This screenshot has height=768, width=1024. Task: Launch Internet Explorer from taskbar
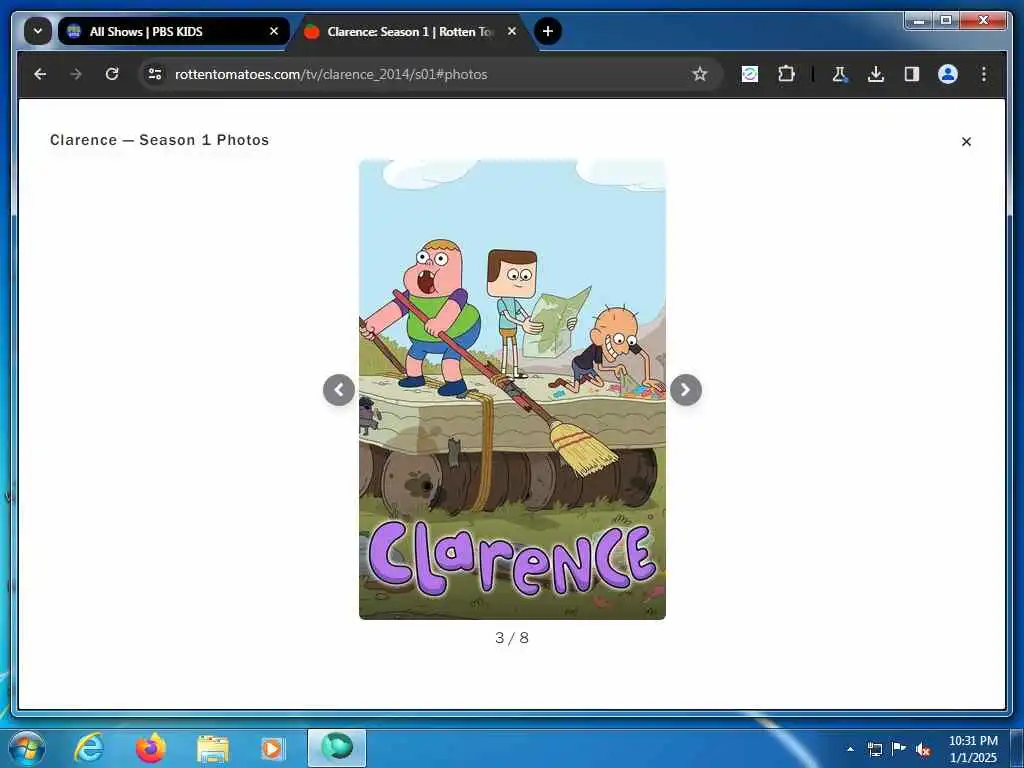pos(89,748)
